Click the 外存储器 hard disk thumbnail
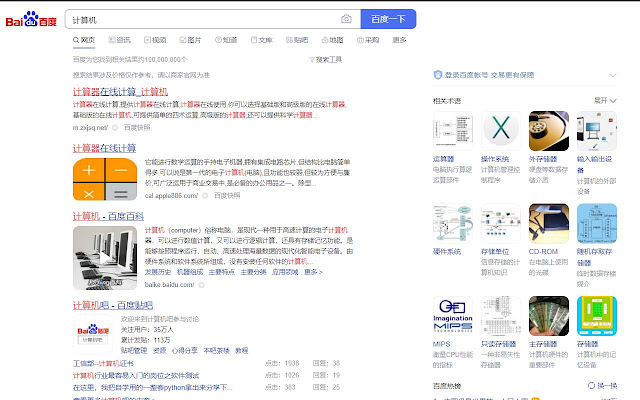 pos(549,131)
